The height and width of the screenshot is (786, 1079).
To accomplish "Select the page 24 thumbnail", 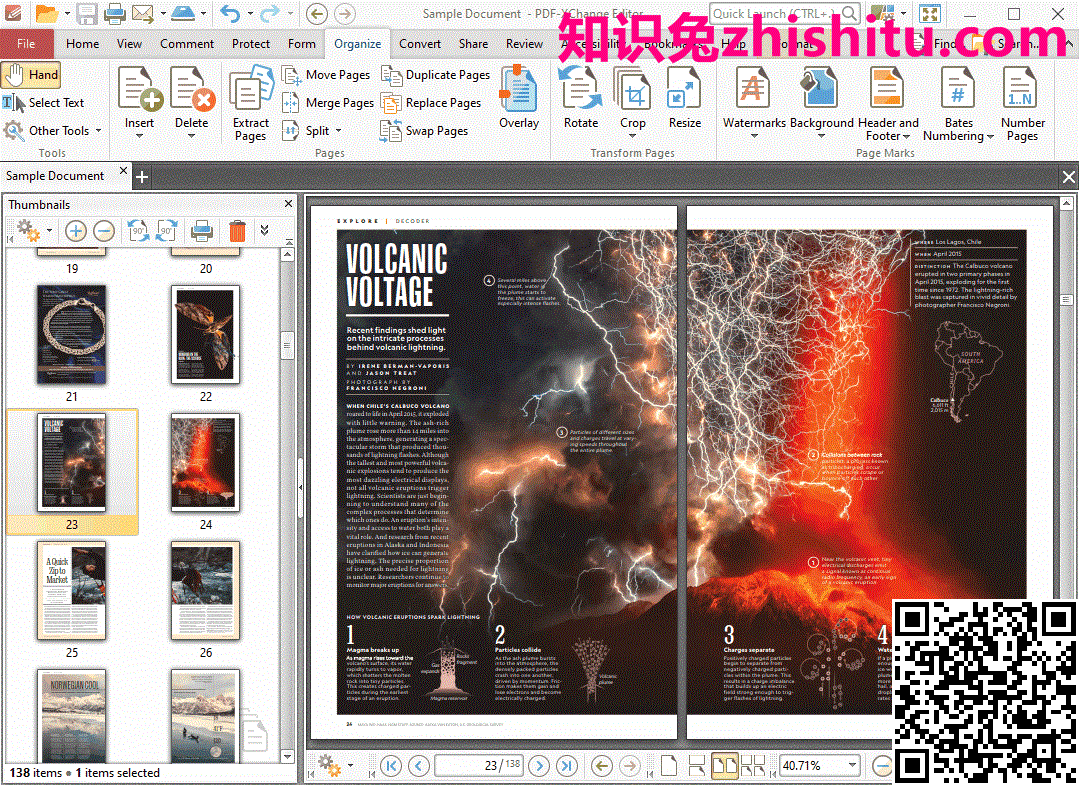I will (x=205, y=463).
